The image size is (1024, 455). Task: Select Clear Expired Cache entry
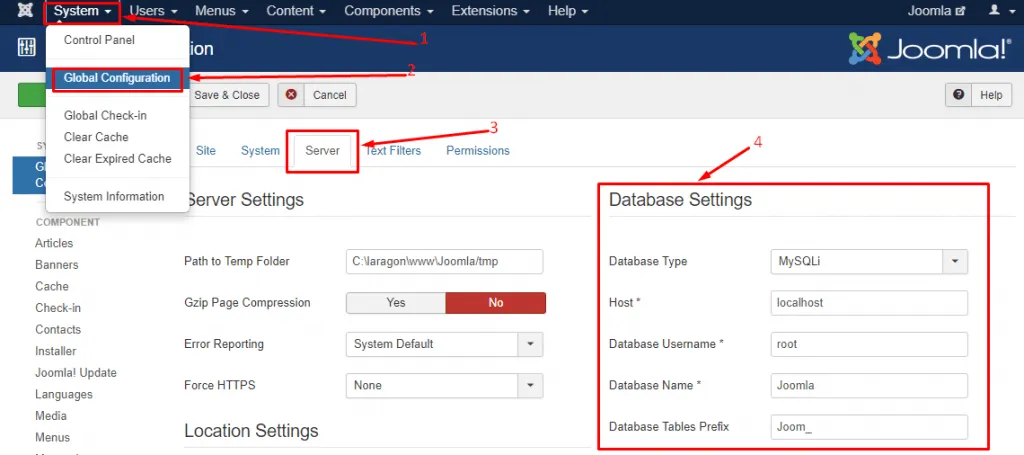coord(118,159)
